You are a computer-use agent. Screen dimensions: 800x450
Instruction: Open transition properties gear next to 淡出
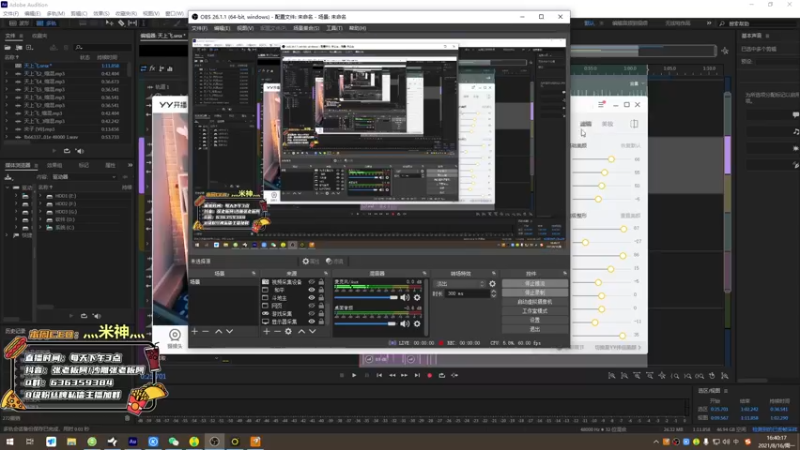(x=492, y=284)
